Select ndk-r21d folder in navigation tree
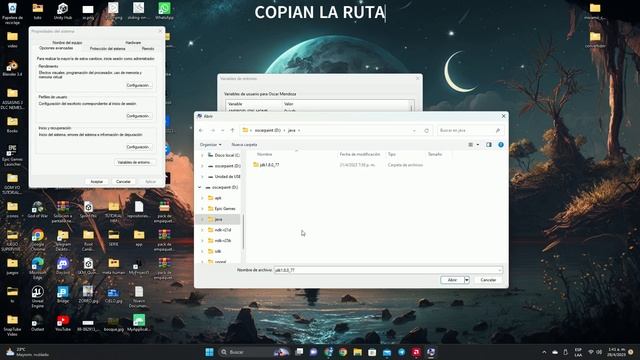The height and width of the screenshot is (360, 640). 220,230
